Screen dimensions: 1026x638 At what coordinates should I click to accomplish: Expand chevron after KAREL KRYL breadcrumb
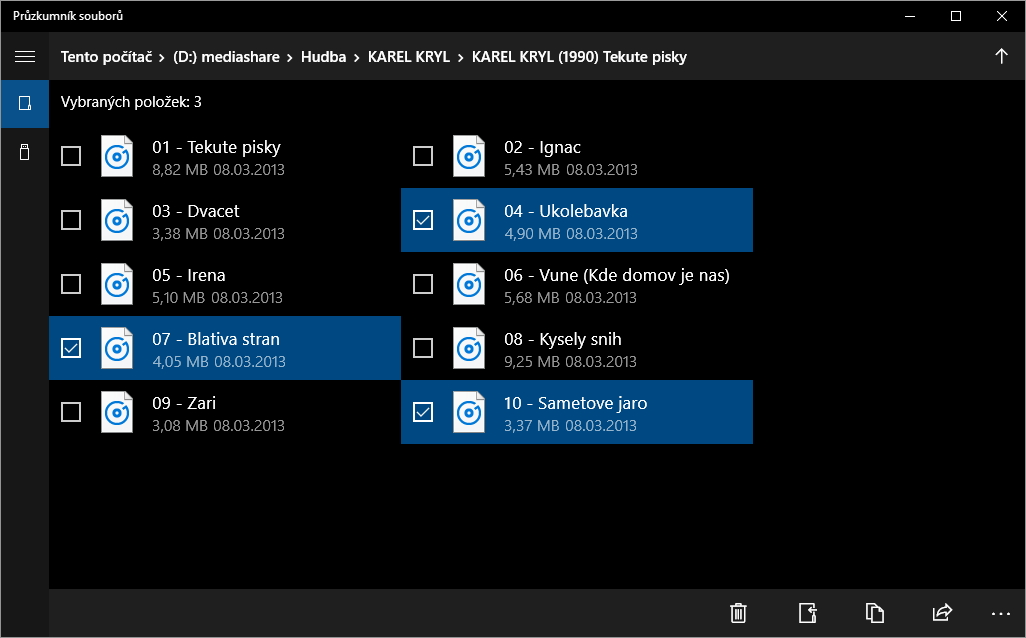pos(461,58)
